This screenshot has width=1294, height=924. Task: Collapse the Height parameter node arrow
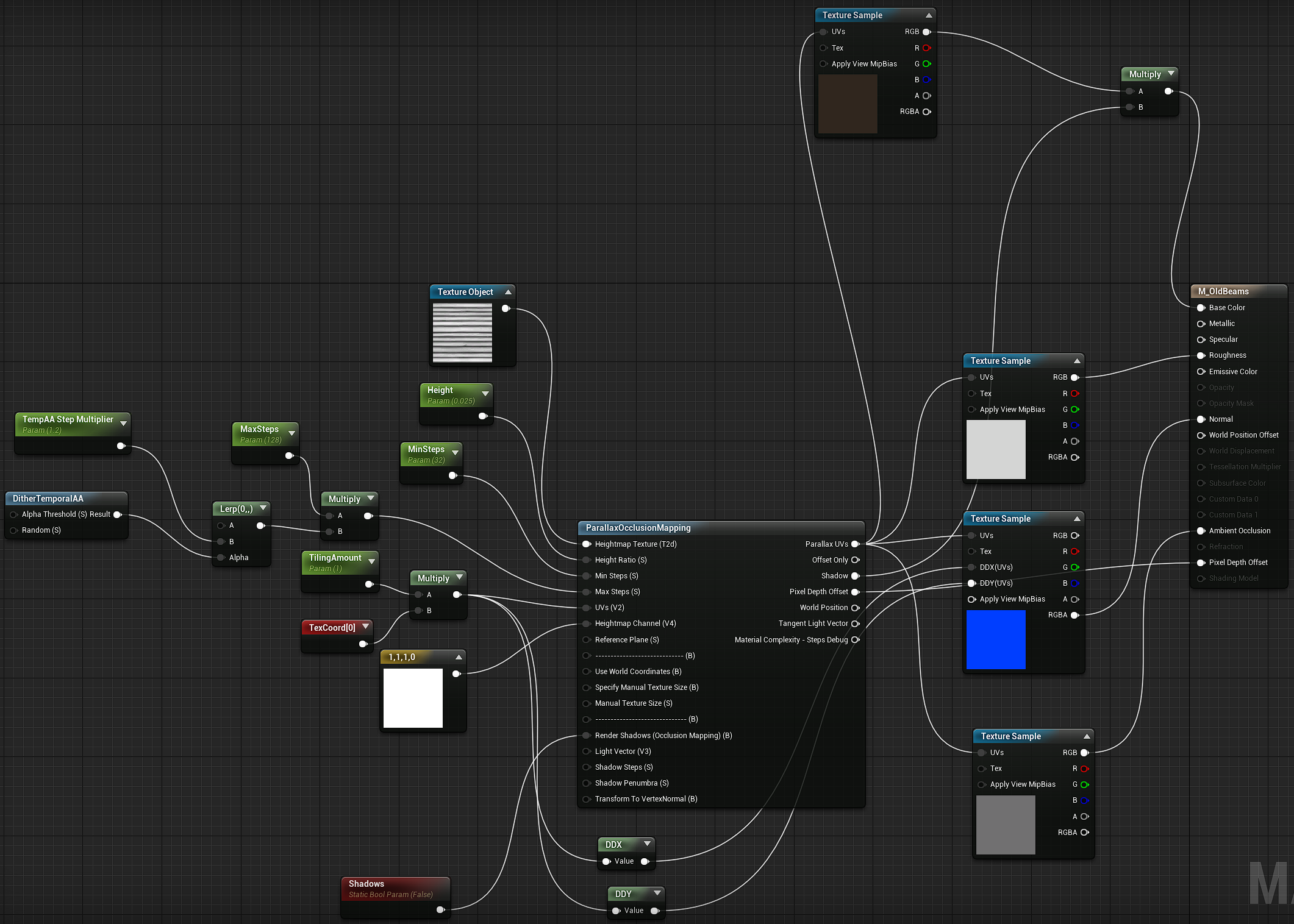(485, 394)
